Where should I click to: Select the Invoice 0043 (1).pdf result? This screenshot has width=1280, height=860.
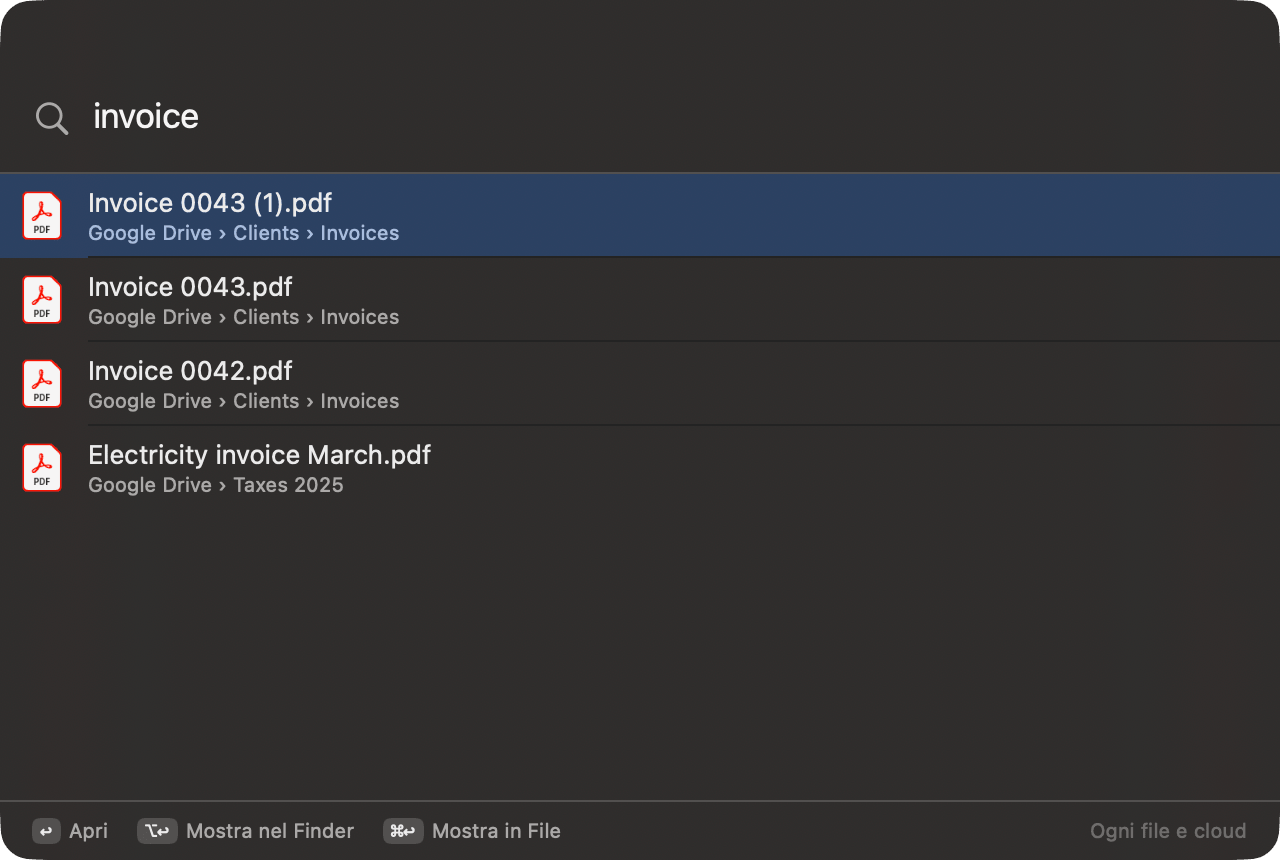(x=640, y=216)
